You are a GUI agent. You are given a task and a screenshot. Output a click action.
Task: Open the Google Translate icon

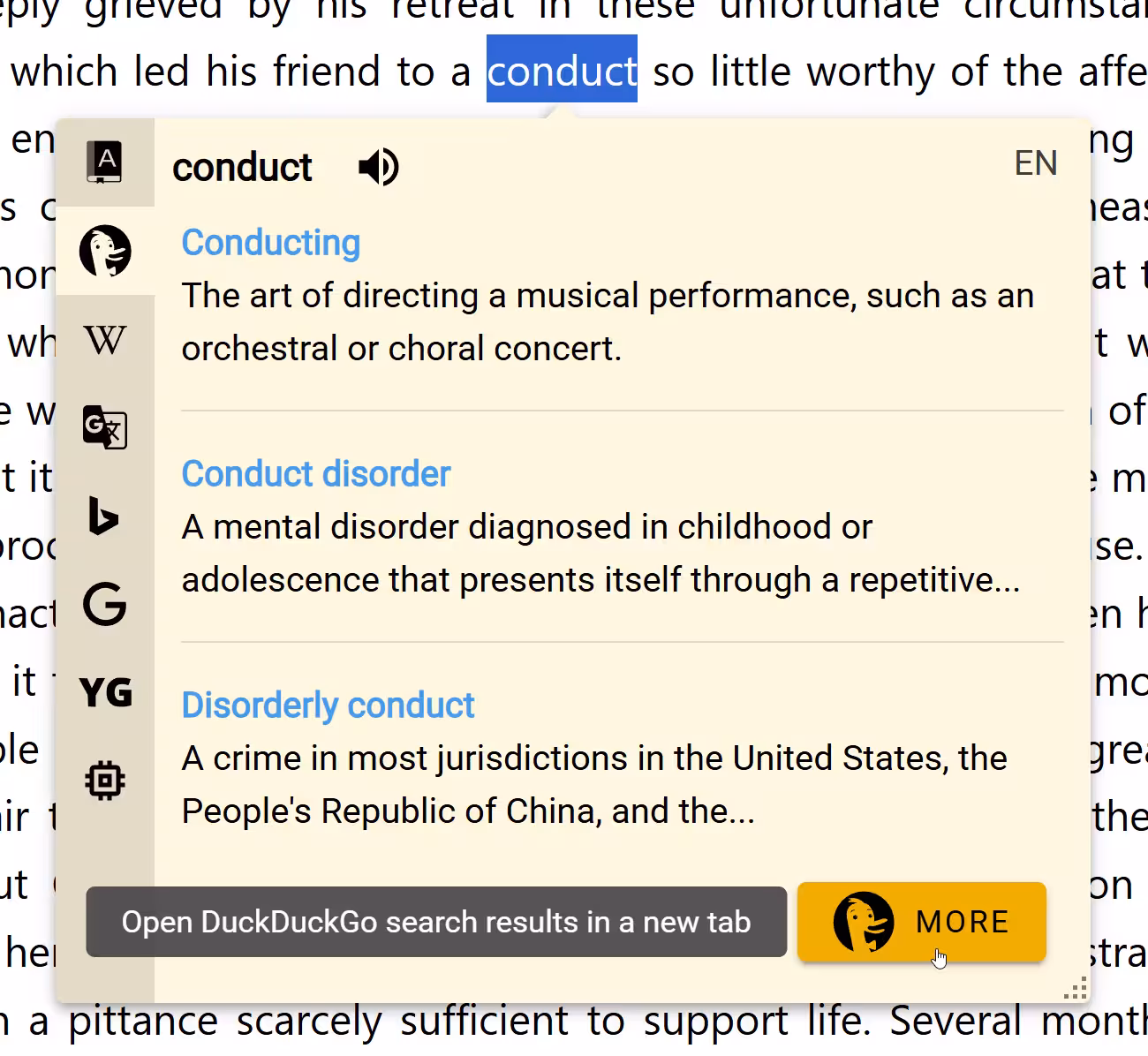tap(105, 427)
